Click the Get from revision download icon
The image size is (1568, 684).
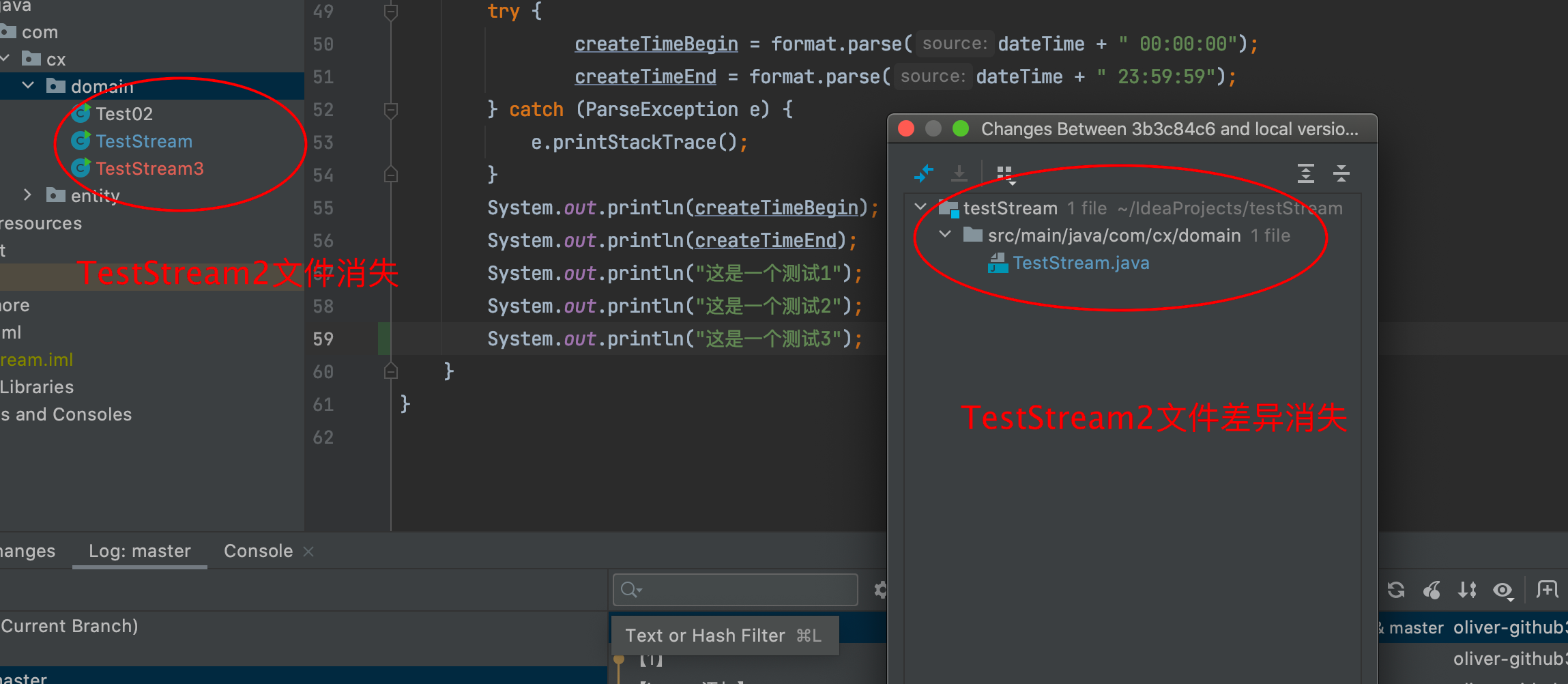point(959,173)
